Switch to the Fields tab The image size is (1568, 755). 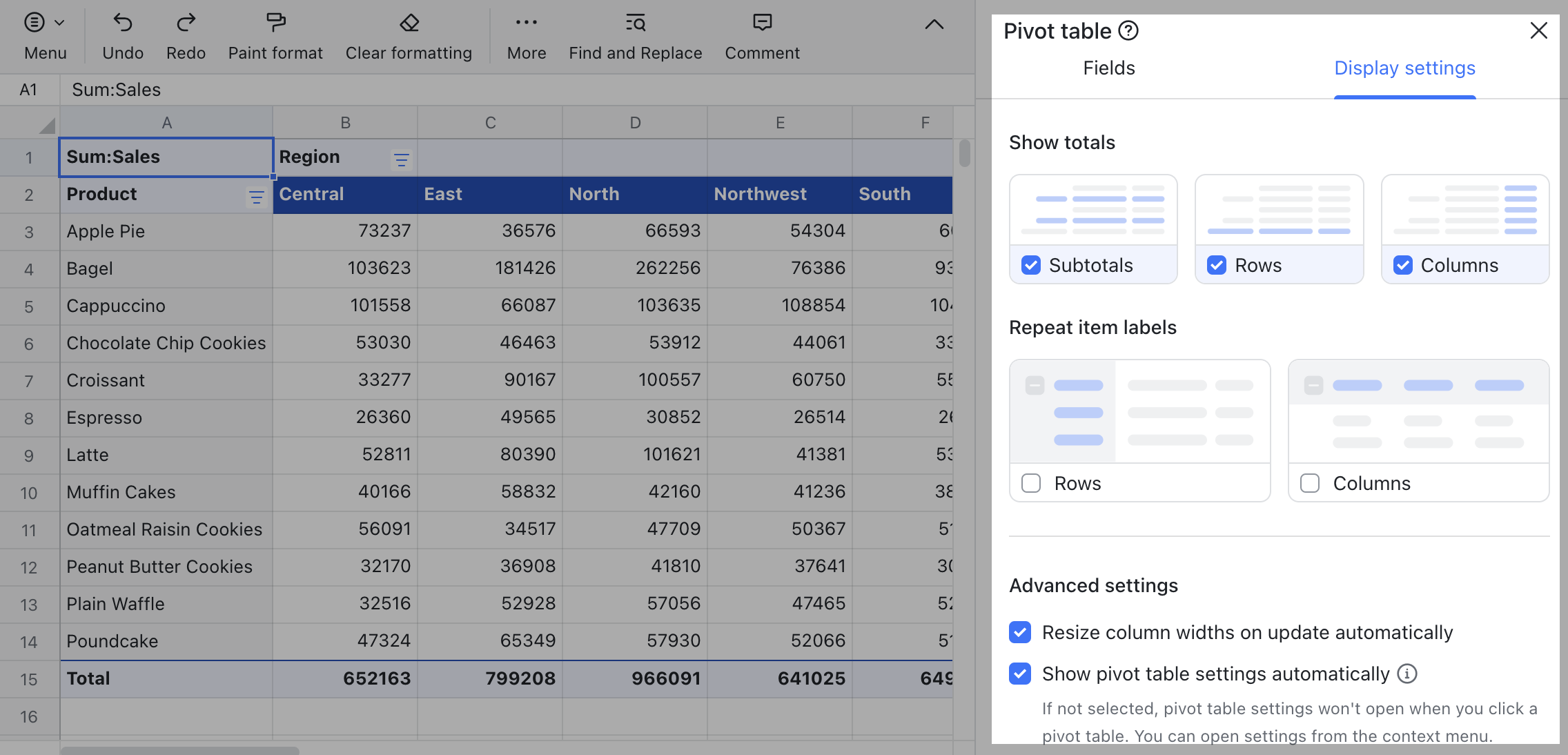(1108, 68)
